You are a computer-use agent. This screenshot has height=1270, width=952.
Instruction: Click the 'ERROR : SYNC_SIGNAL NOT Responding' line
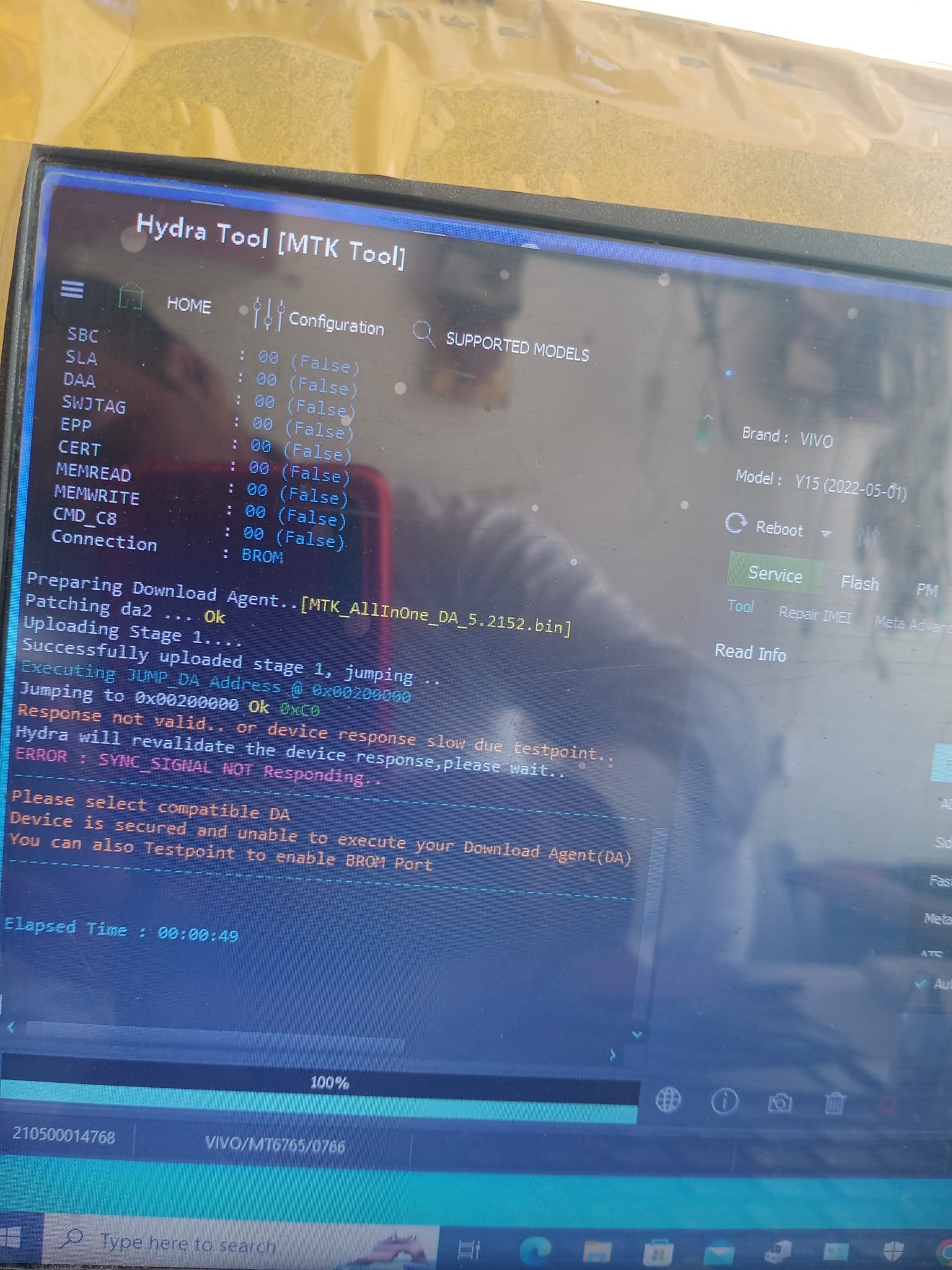pyautogui.click(x=198, y=766)
